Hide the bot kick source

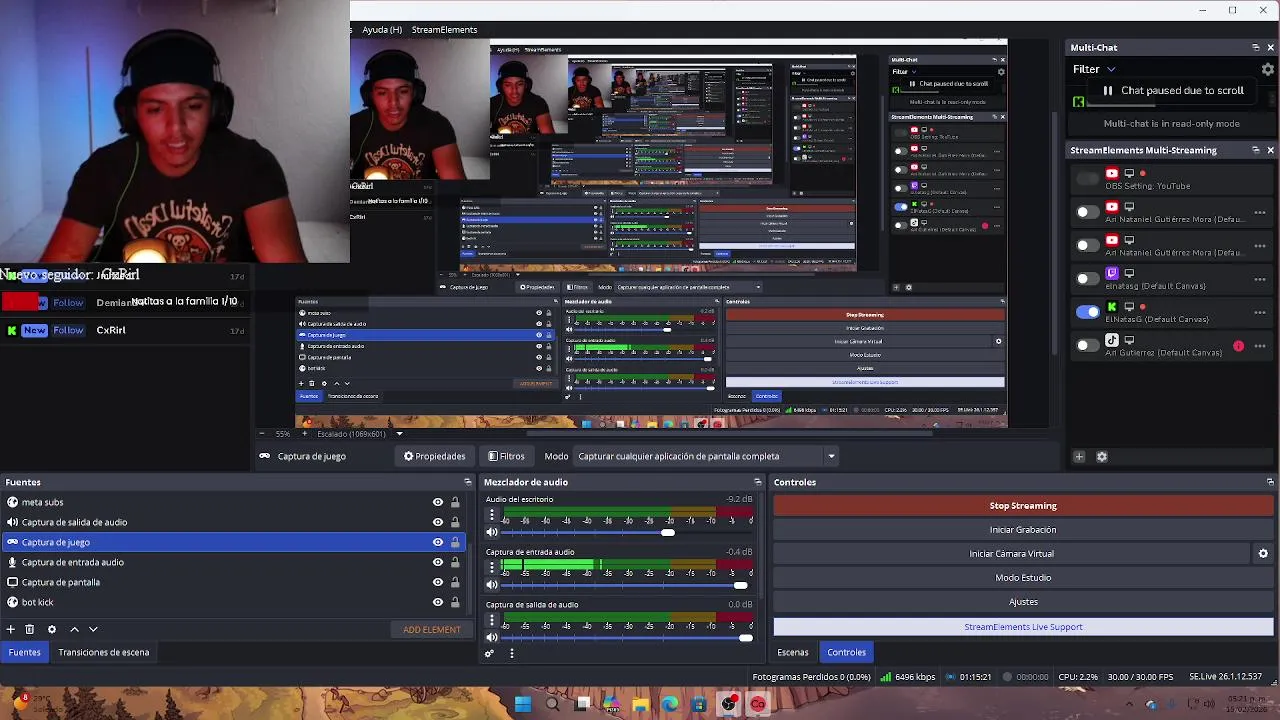437,602
